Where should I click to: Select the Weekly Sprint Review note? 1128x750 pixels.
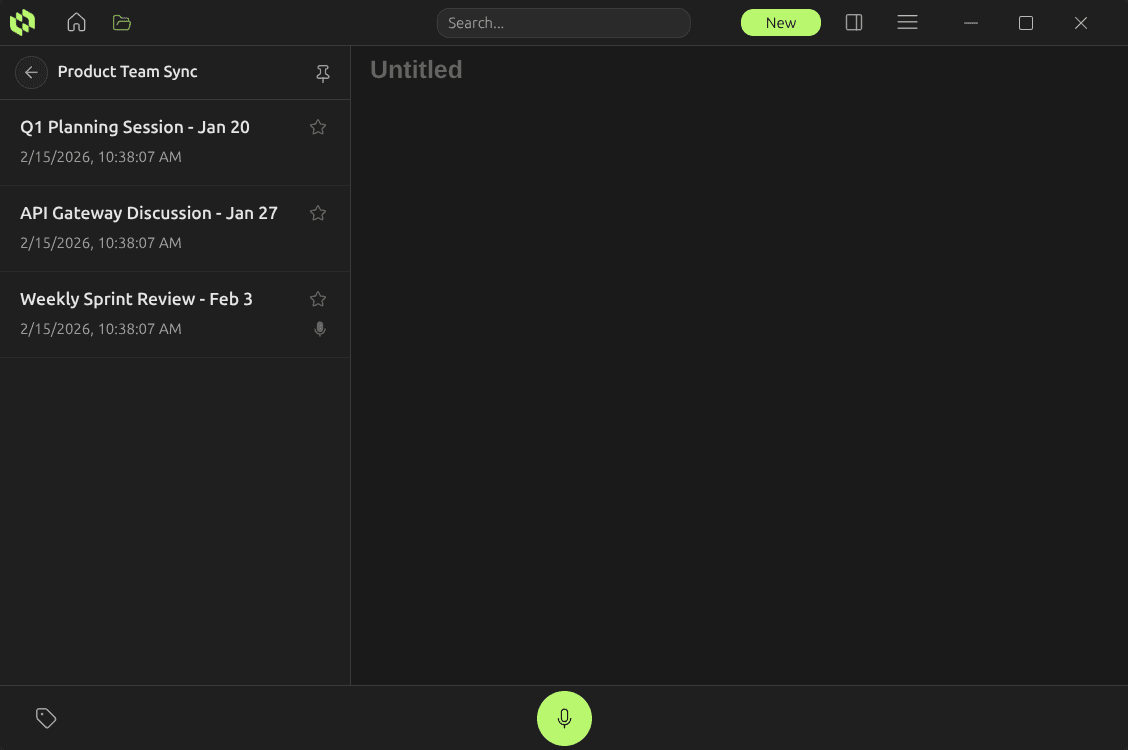(150, 313)
